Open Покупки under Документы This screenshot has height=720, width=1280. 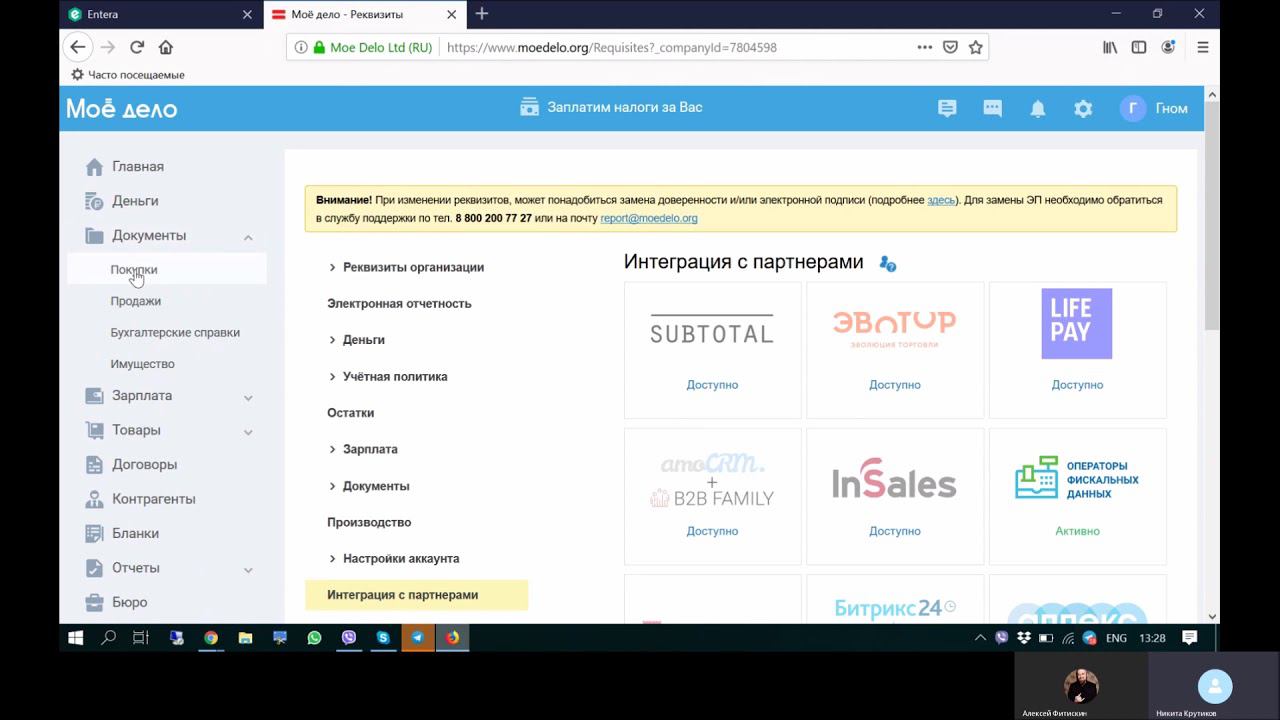tap(134, 269)
